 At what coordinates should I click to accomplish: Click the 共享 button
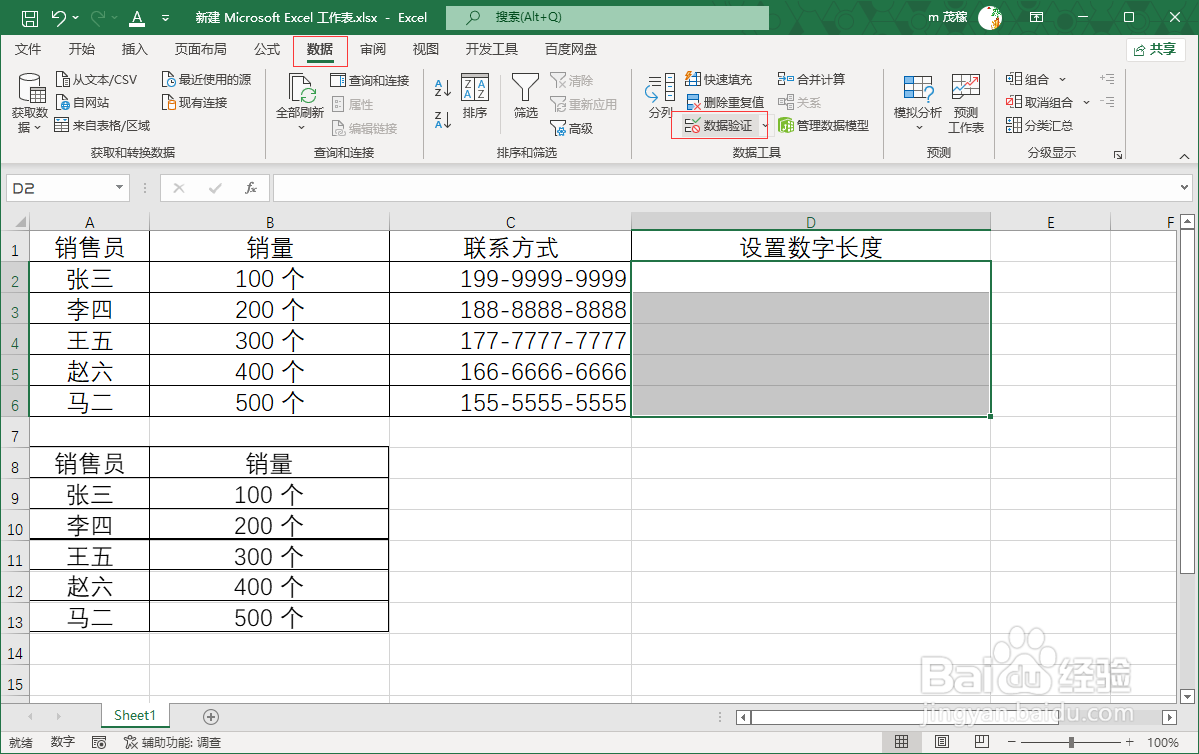tap(1155, 48)
